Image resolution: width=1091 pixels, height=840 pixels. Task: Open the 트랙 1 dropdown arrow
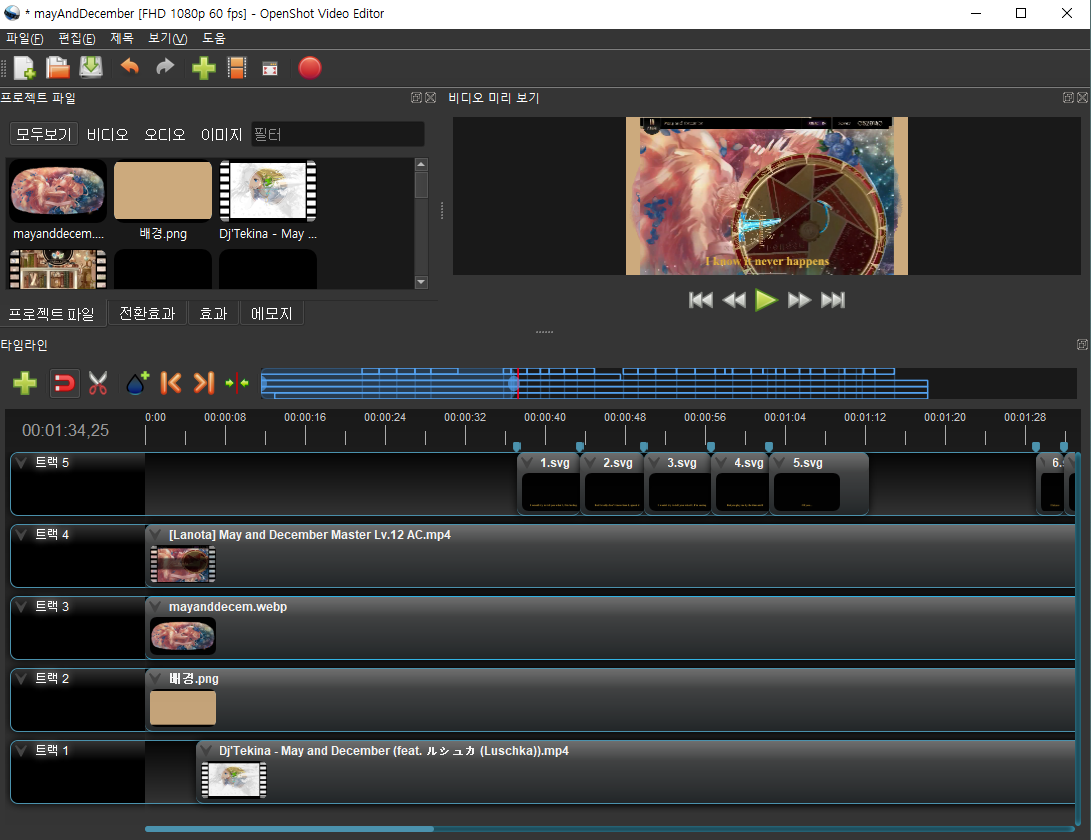[22, 750]
